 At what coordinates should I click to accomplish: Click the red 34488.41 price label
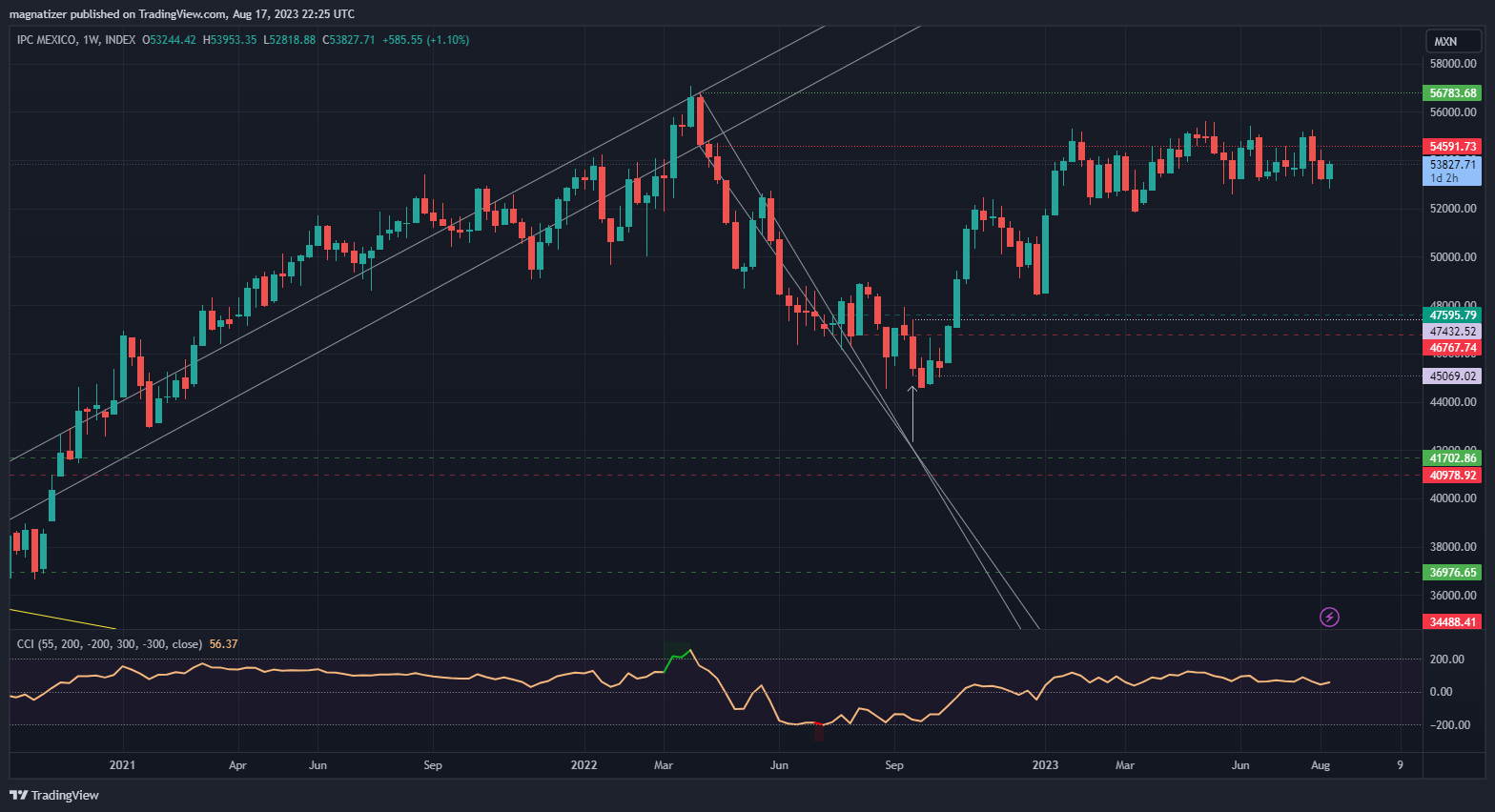[1453, 622]
